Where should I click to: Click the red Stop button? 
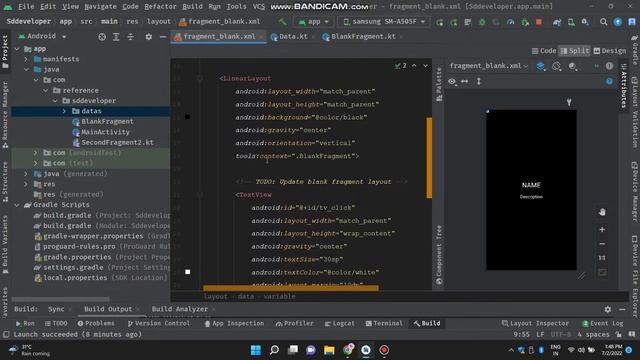539,22
